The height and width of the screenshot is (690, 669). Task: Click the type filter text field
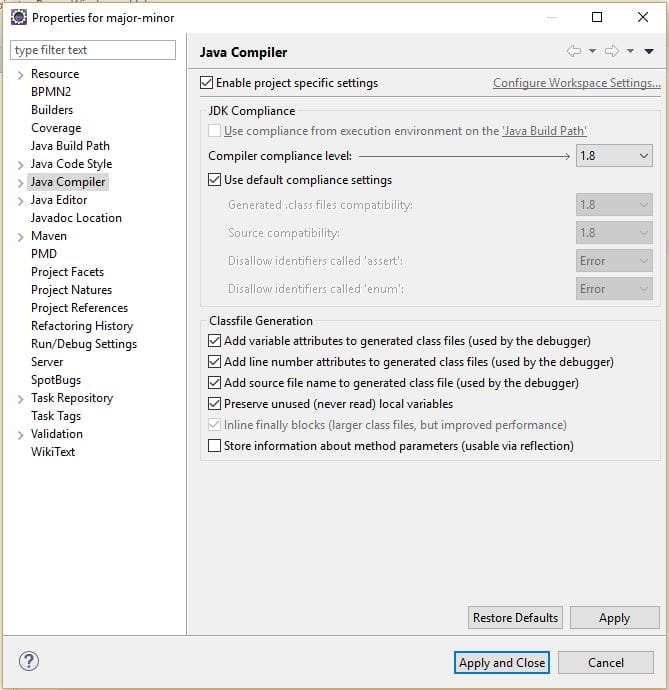pos(93,50)
